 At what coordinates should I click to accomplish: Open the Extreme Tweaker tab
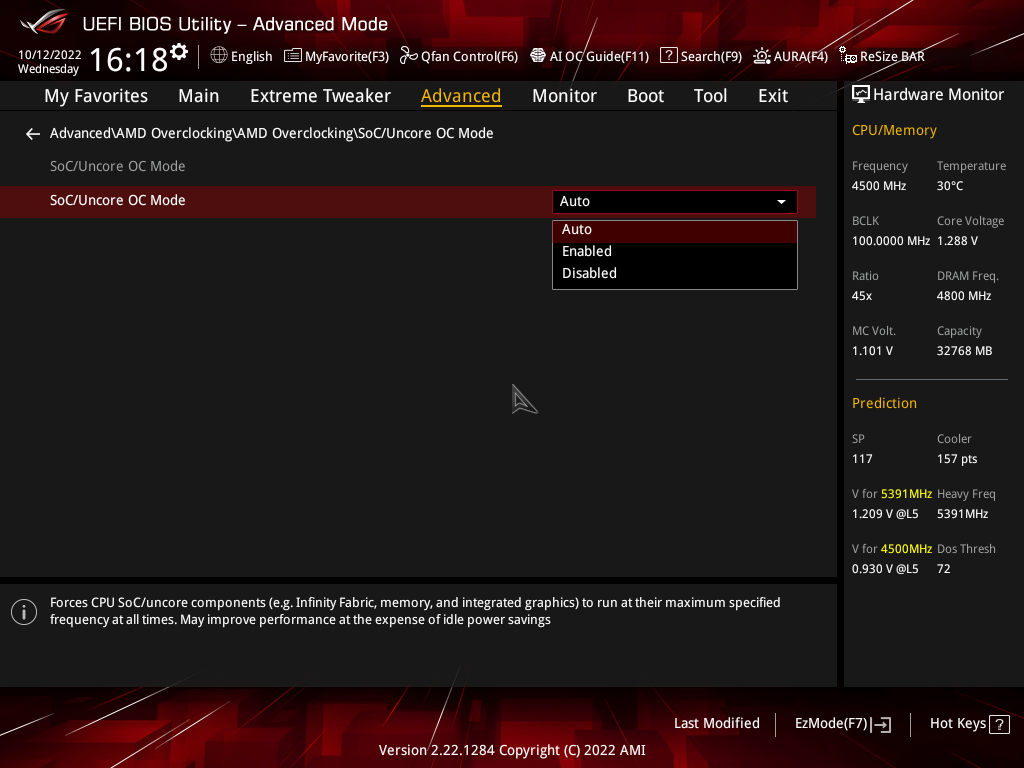[x=320, y=96]
